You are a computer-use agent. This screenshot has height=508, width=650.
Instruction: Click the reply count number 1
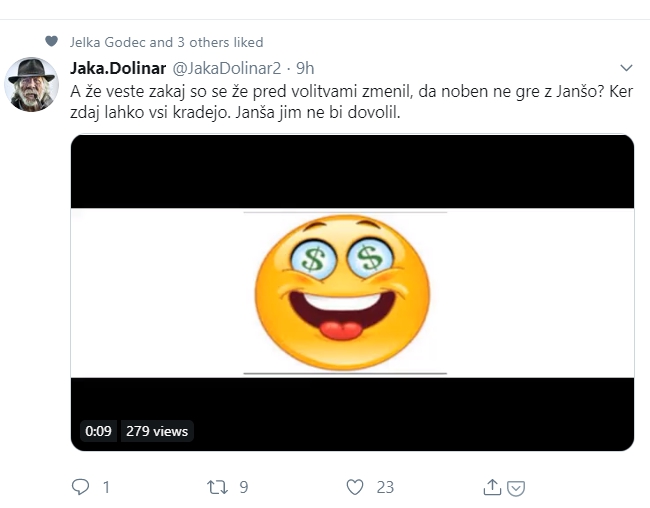pyautogui.click(x=106, y=487)
